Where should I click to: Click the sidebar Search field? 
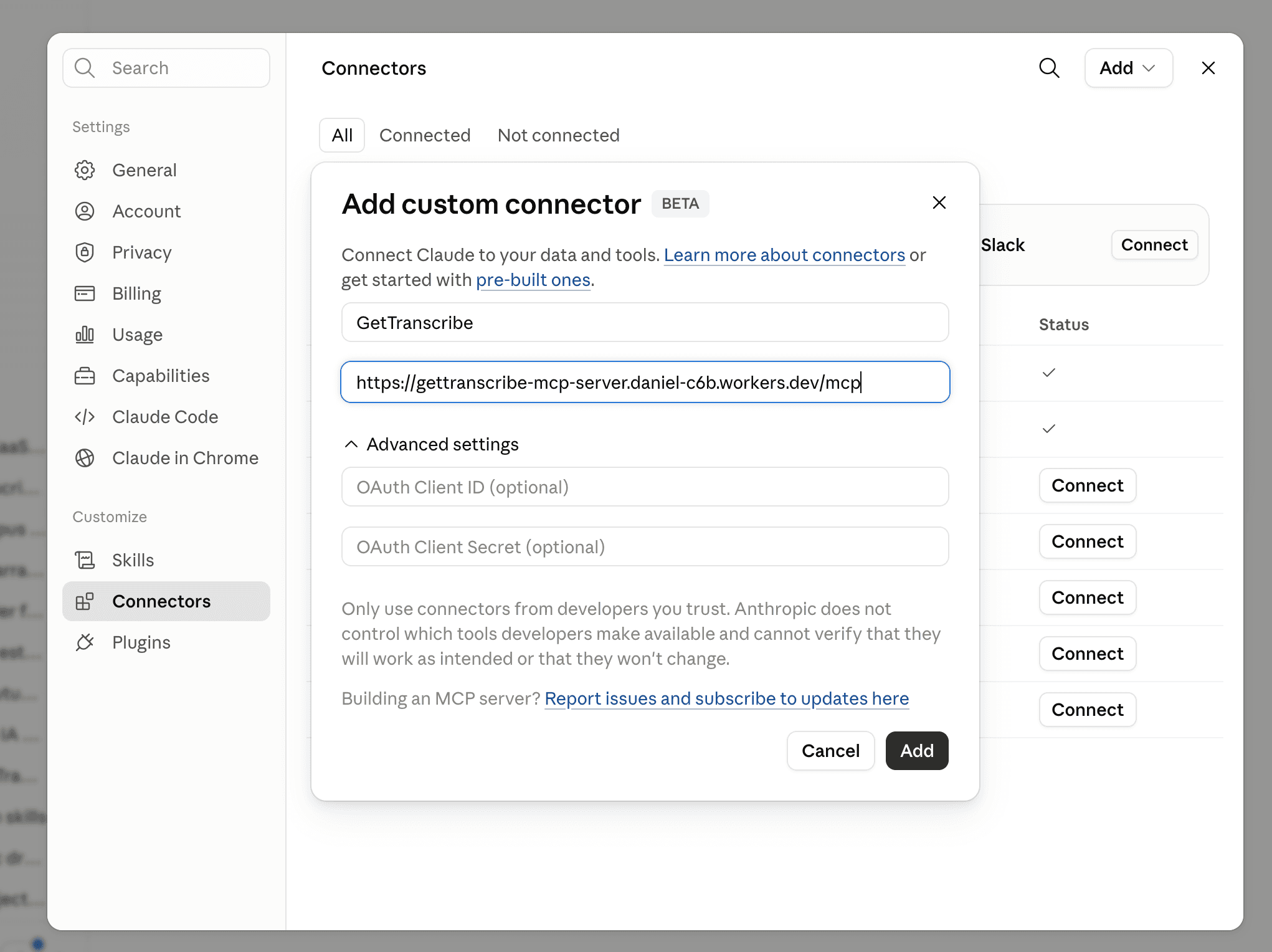(166, 68)
